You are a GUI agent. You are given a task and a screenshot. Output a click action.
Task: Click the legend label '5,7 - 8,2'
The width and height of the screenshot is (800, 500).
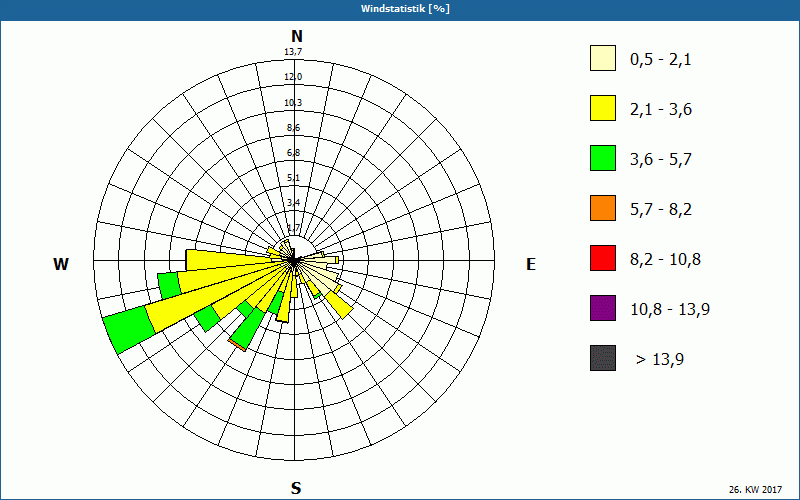pyautogui.click(x=661, y=210)
